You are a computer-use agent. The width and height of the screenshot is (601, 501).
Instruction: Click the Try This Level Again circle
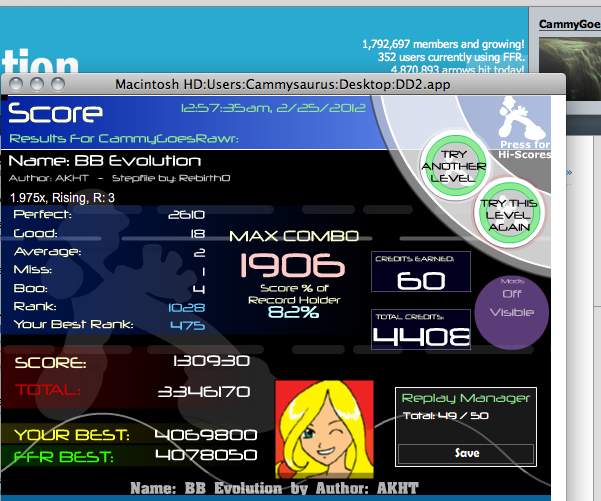point(509,214)
